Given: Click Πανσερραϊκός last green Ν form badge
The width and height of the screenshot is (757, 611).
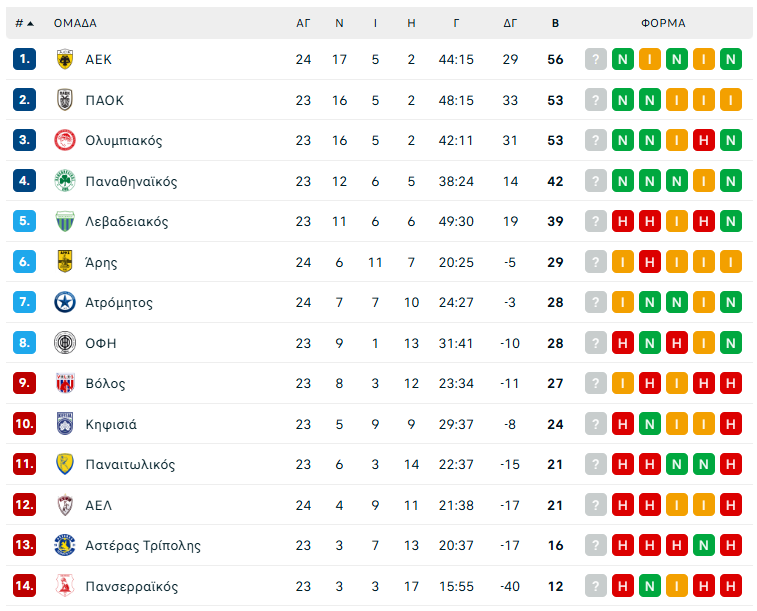Looking at the screenshot, I should (650, 586).
